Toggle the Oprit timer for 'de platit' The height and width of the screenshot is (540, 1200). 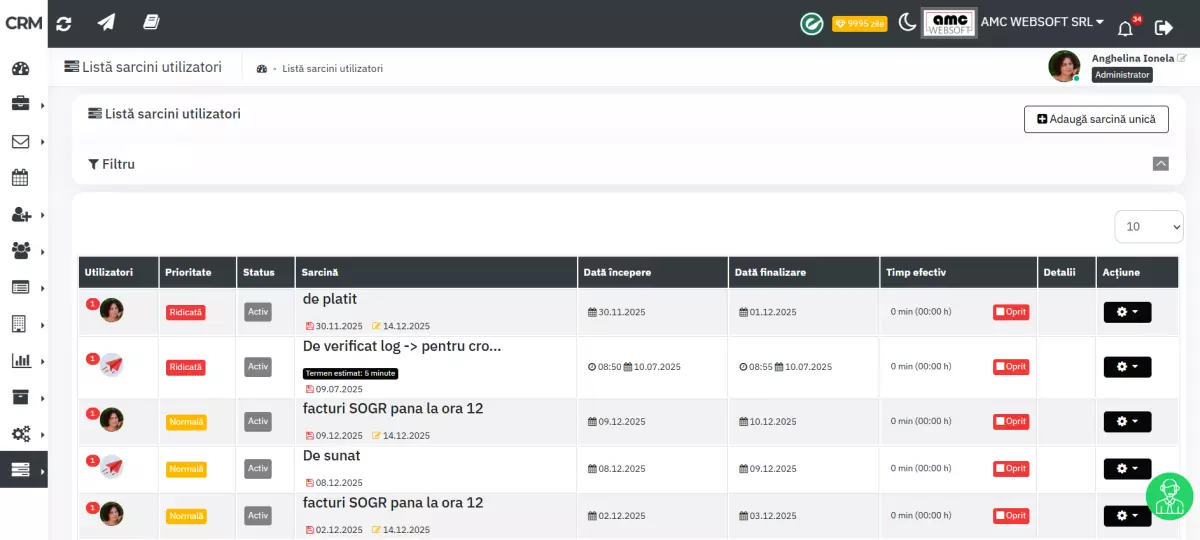(x=1010, y=312)
